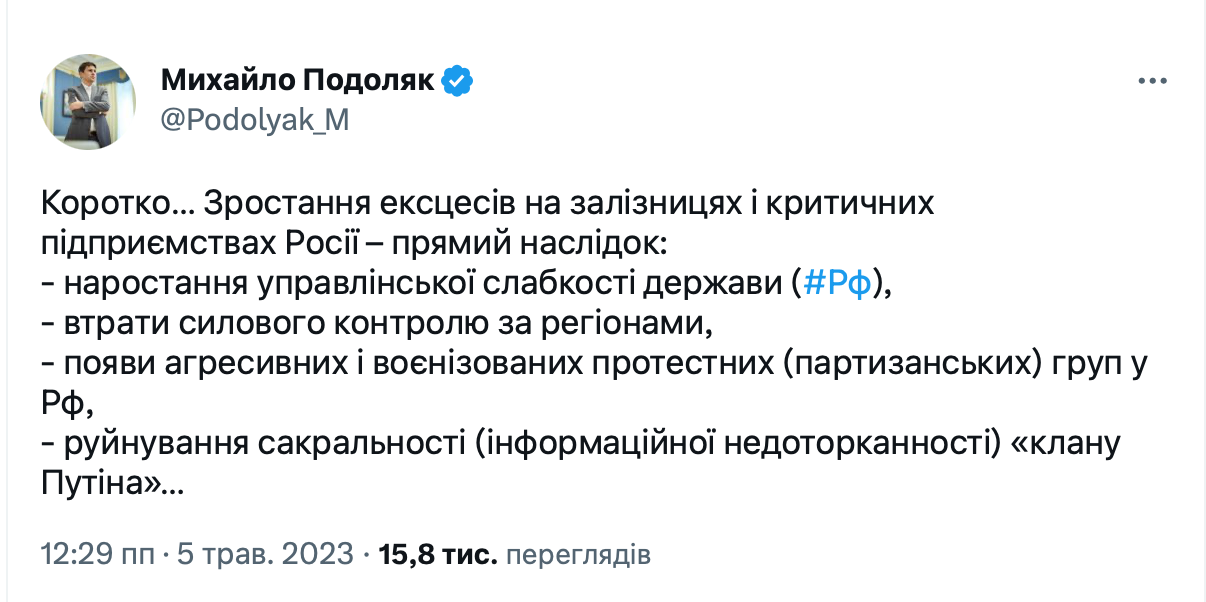Open the @Podolyak_M handle link
This screenshot has height=602, width=1206.
point(255,120)
